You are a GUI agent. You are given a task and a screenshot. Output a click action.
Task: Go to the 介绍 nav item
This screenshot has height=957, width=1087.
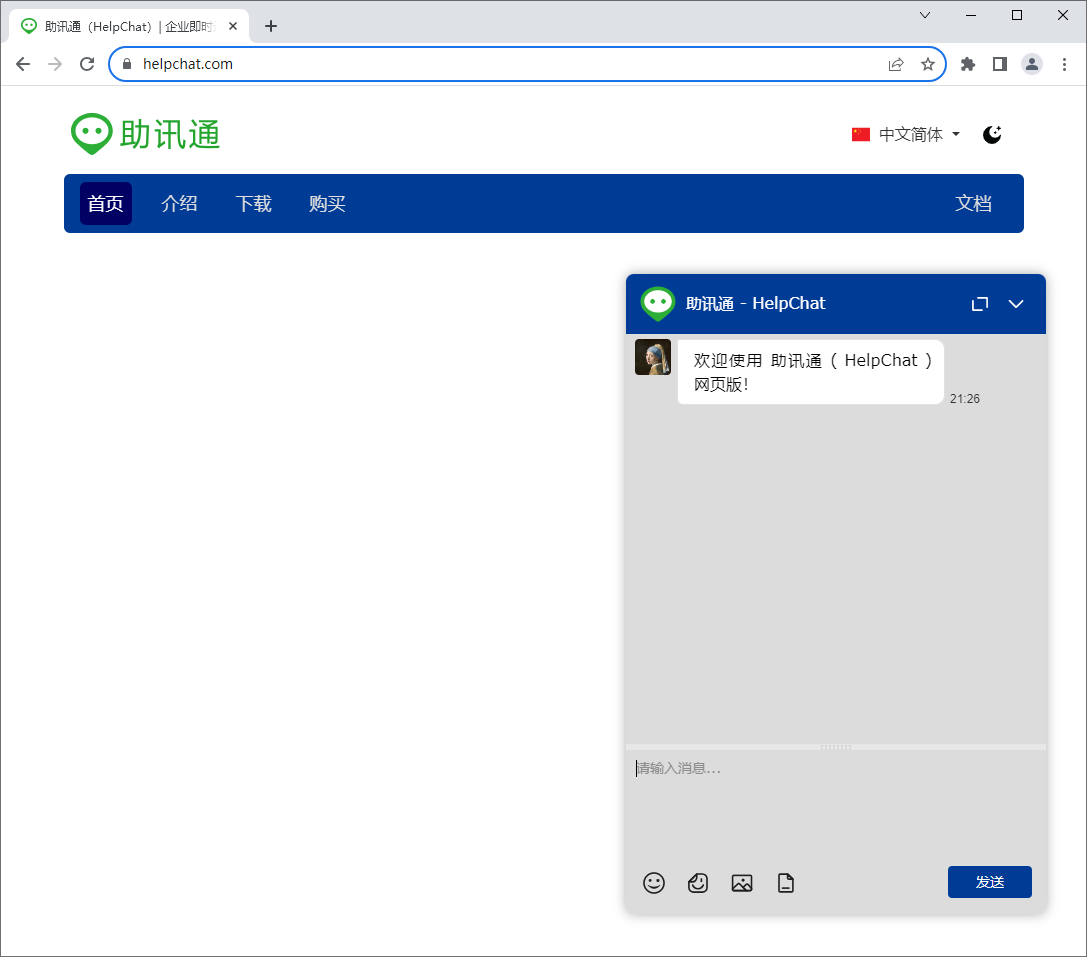tap(180, 203)
